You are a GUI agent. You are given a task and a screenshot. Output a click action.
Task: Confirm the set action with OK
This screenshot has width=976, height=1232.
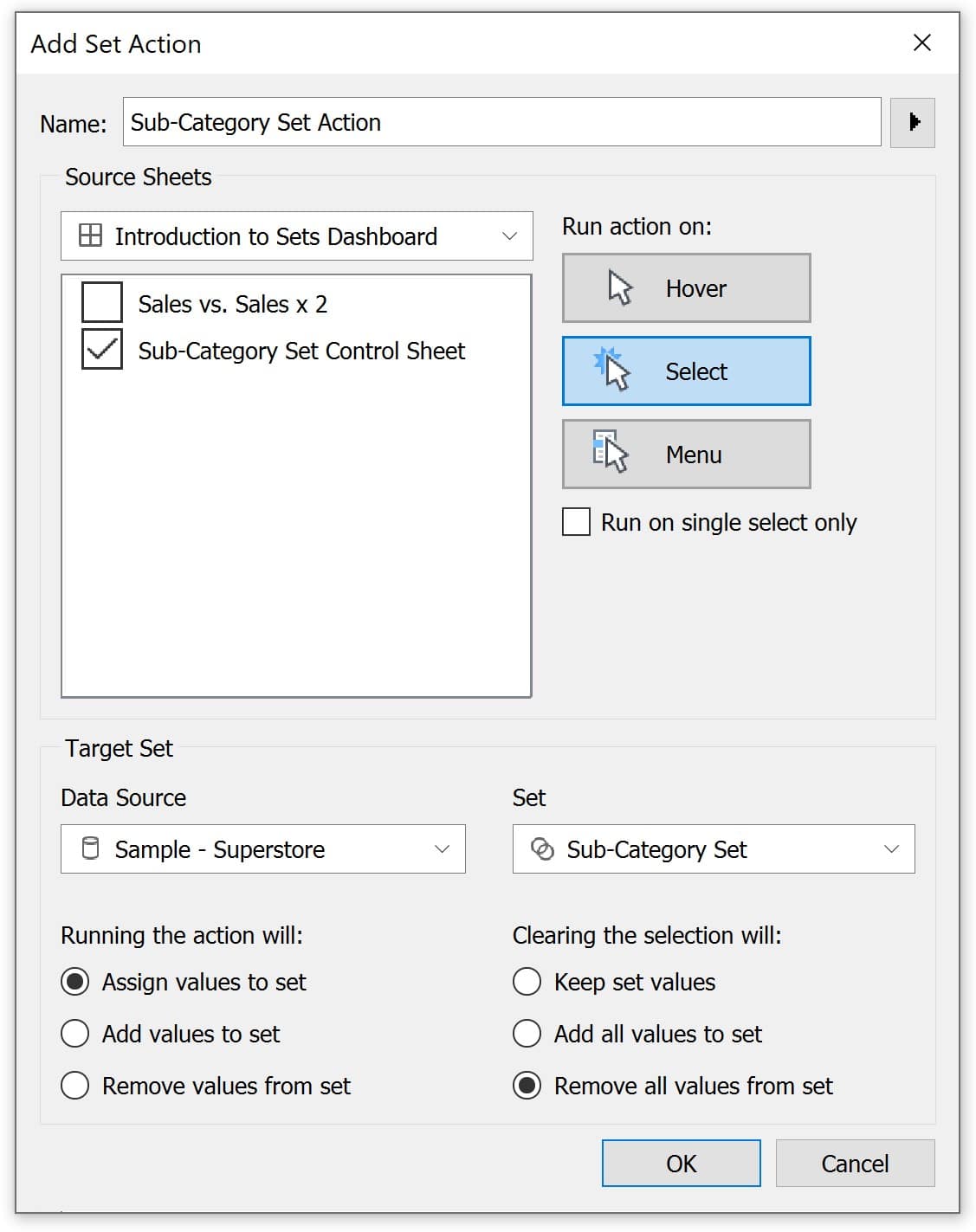[x=682, y=1163]
